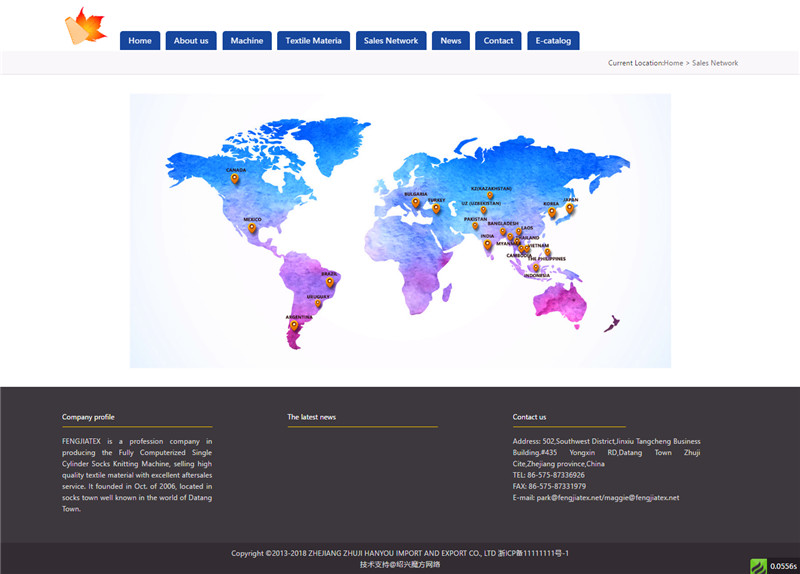Click the Contact navigation button
The image size is (800, 574).
(x=498, y=41)
